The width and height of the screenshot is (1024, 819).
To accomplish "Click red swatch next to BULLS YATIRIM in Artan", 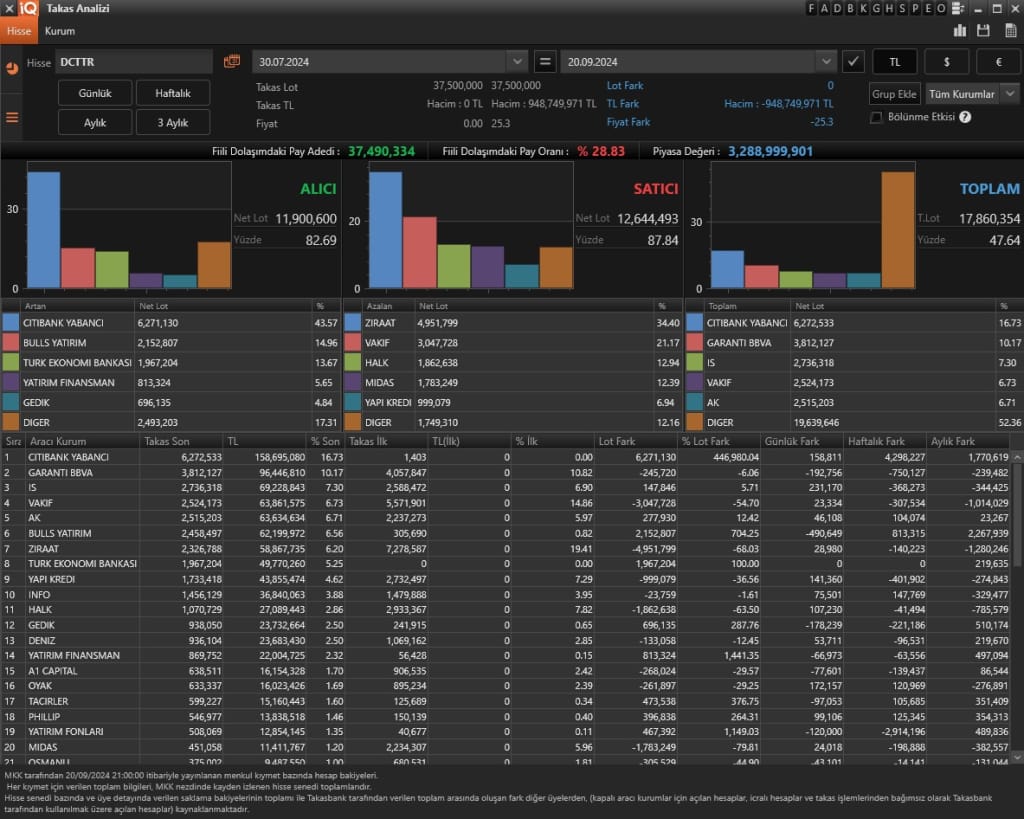I will (x=11, y=343).
